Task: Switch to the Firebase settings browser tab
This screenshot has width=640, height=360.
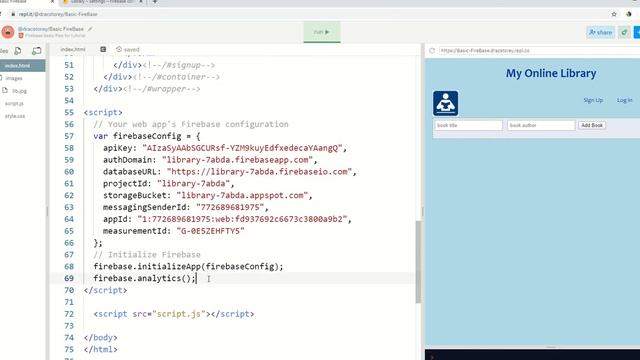Action: tap(101, 2)
